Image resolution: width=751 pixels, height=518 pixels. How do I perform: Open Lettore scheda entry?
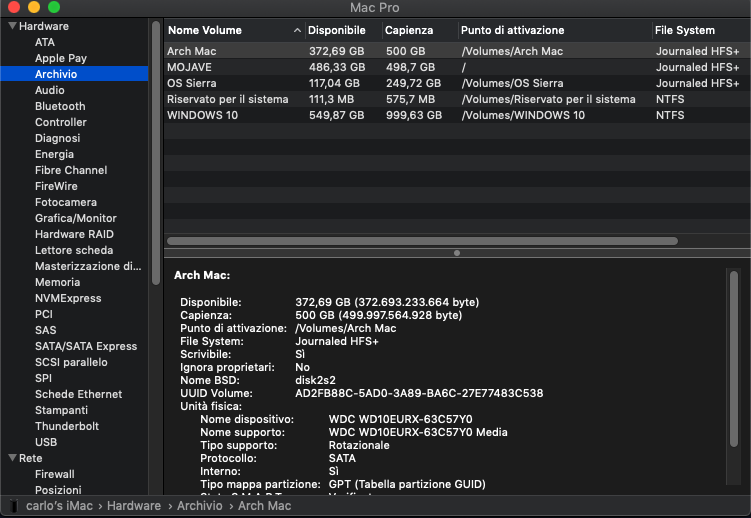[74, 250]
